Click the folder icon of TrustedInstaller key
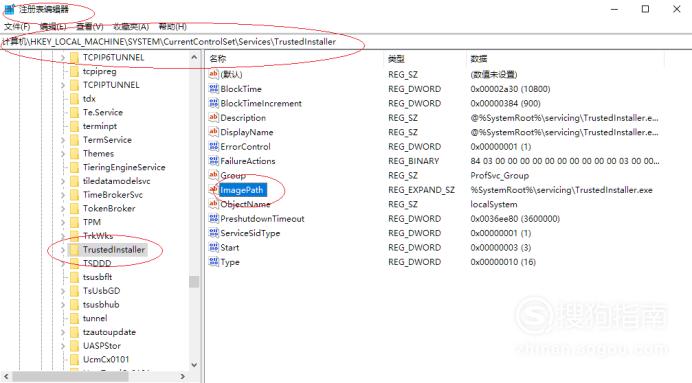Viewport: 692px width, 383px height. [74, 249]
